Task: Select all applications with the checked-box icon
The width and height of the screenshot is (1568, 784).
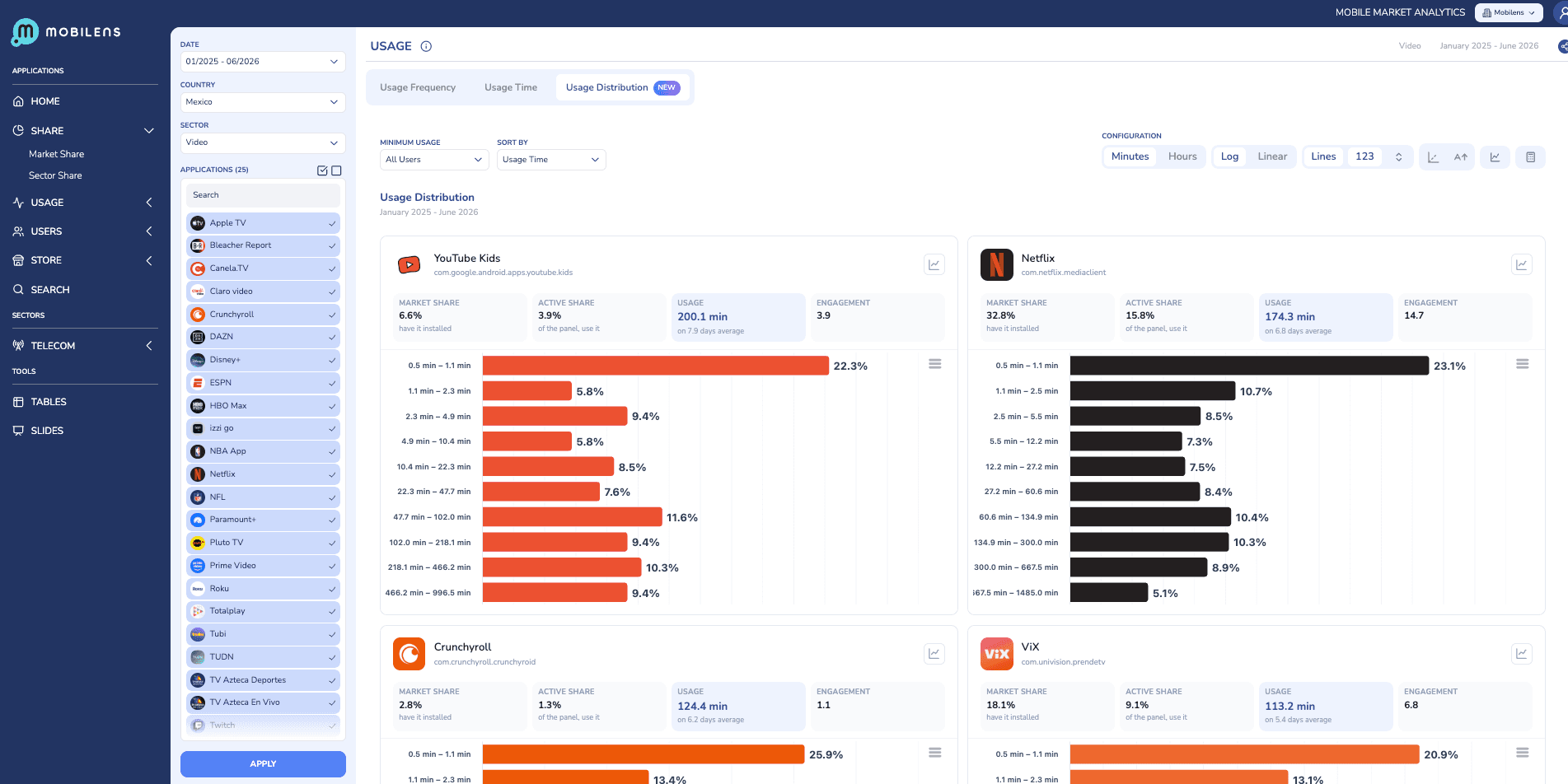Action: point(322,170)
